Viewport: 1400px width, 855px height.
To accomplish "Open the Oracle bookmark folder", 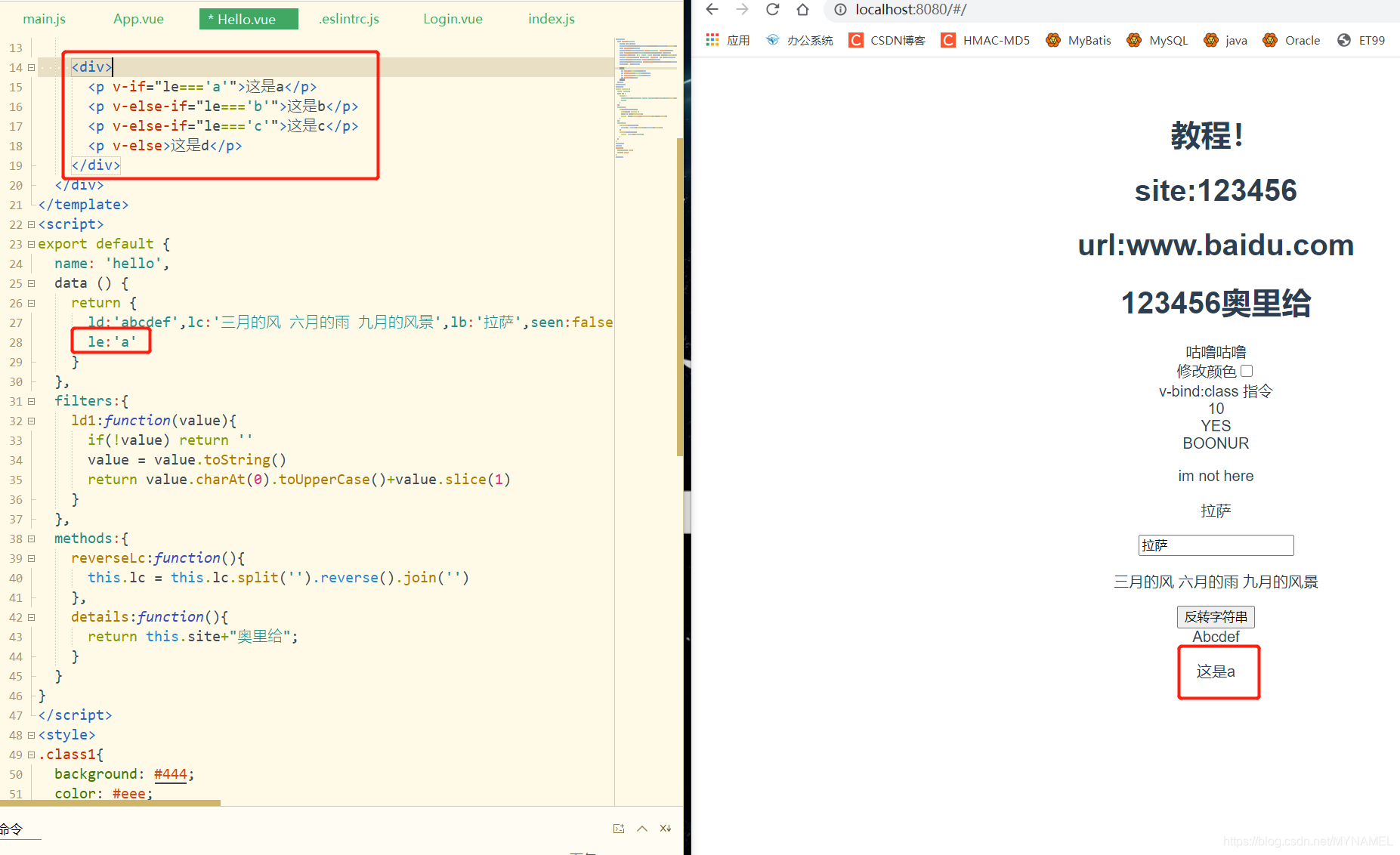I will 1291,40.
